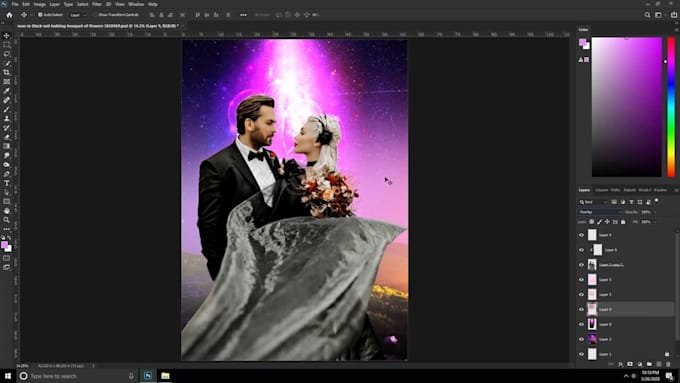Select the Move tool in the toolbox

[x=7, y=36]
